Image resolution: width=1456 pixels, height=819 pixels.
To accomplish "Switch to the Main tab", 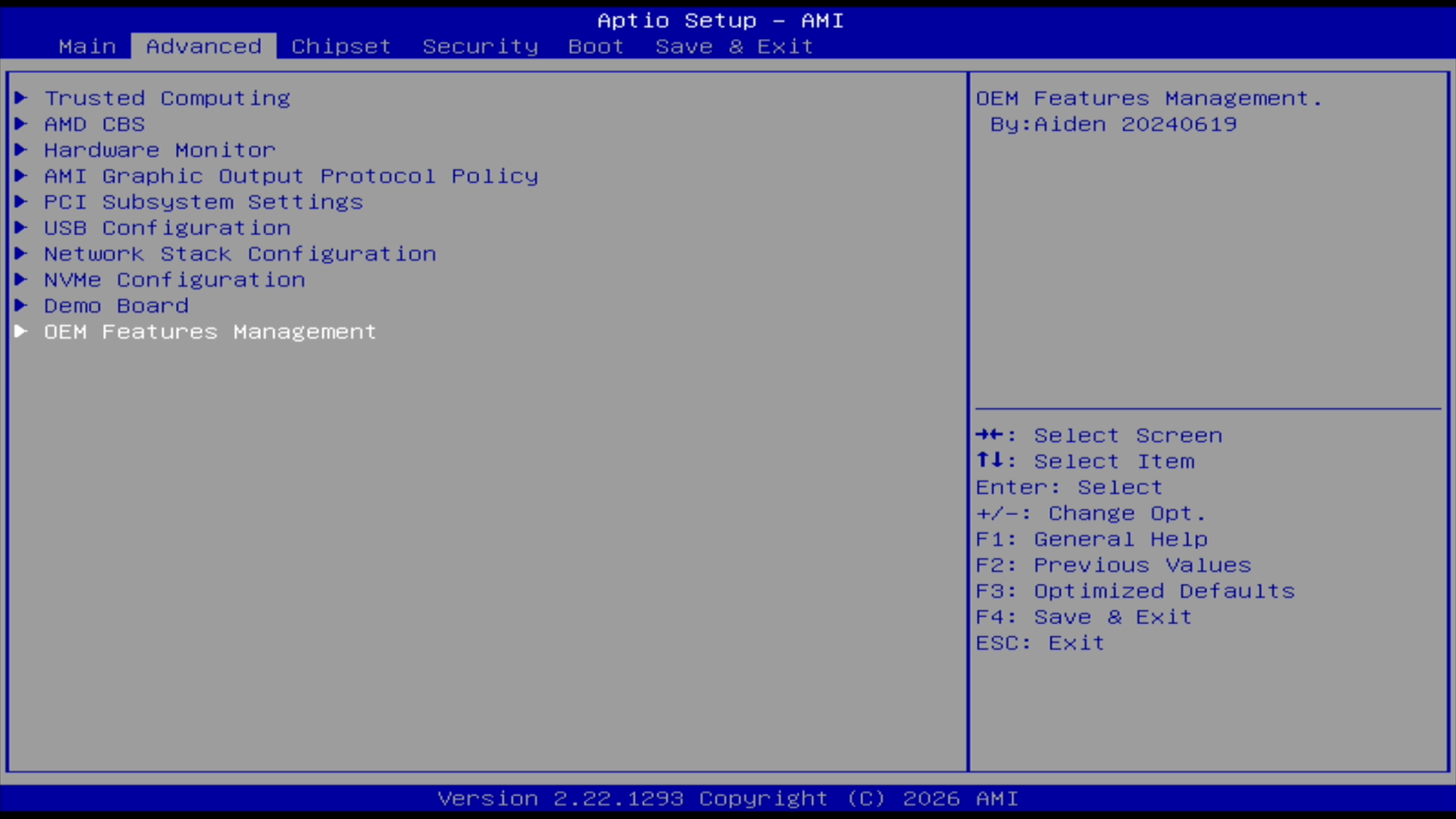I will click(88, 47).
